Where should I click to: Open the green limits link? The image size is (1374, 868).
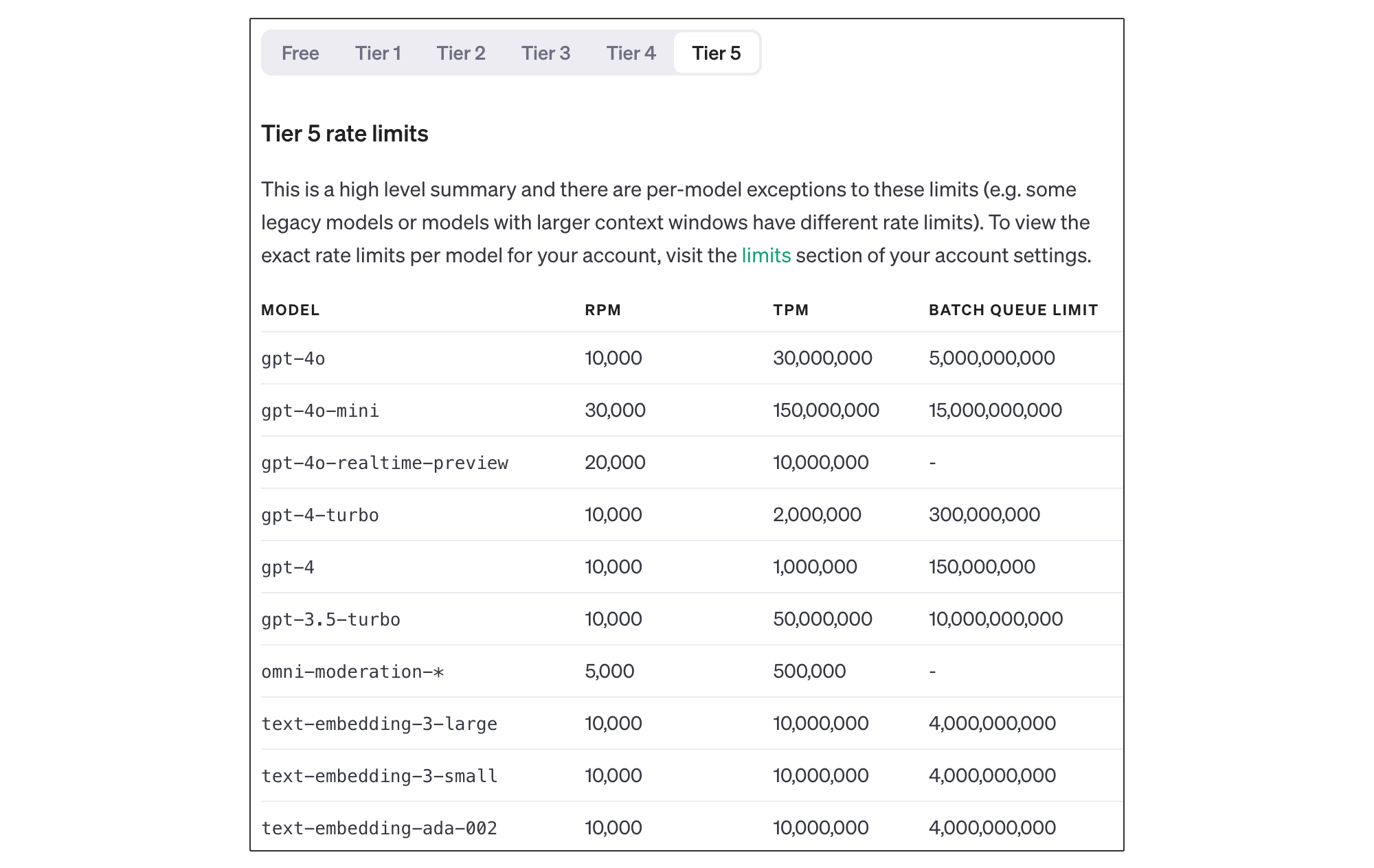(x=766, y=255)
